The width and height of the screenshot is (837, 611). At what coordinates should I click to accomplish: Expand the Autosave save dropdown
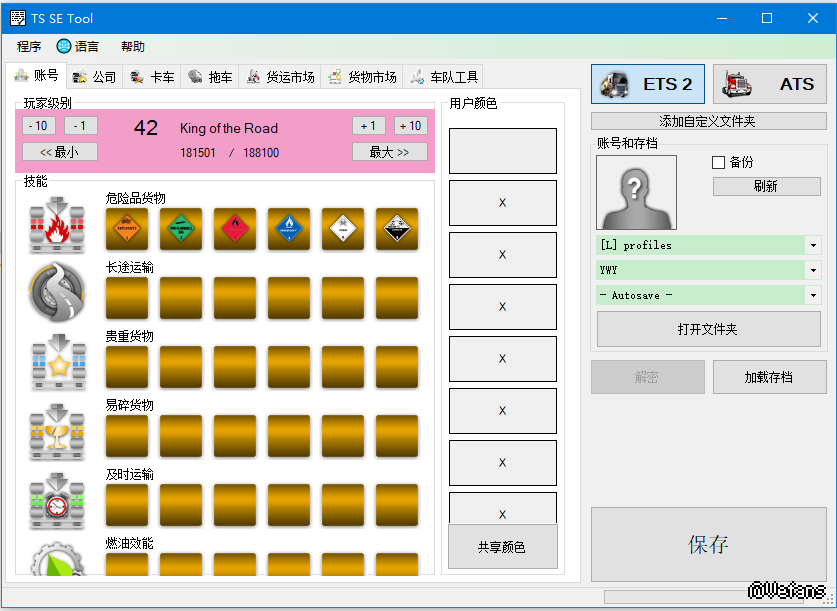pyautogui.click(x=813, y=295)
